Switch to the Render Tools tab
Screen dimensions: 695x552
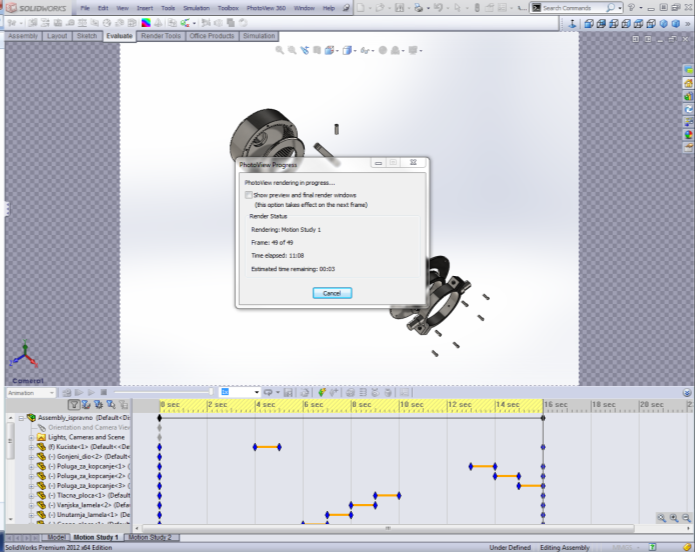pos(161,36)
